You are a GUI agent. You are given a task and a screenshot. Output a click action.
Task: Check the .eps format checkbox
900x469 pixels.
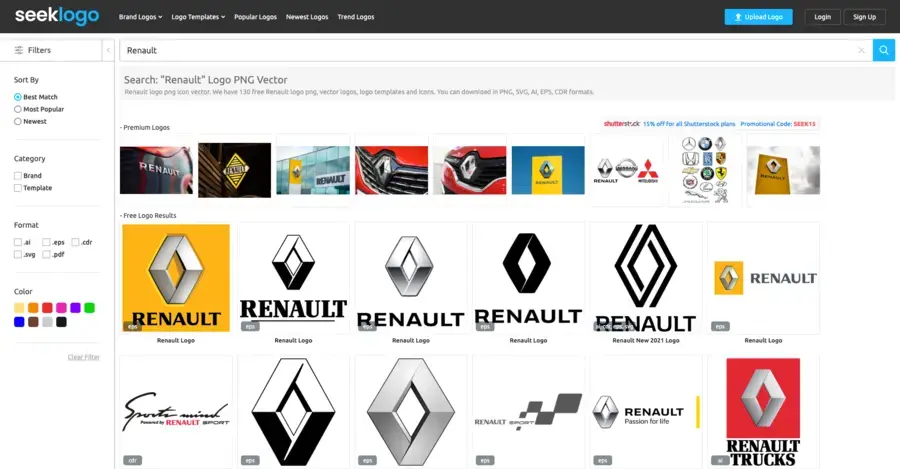point(46,242)
